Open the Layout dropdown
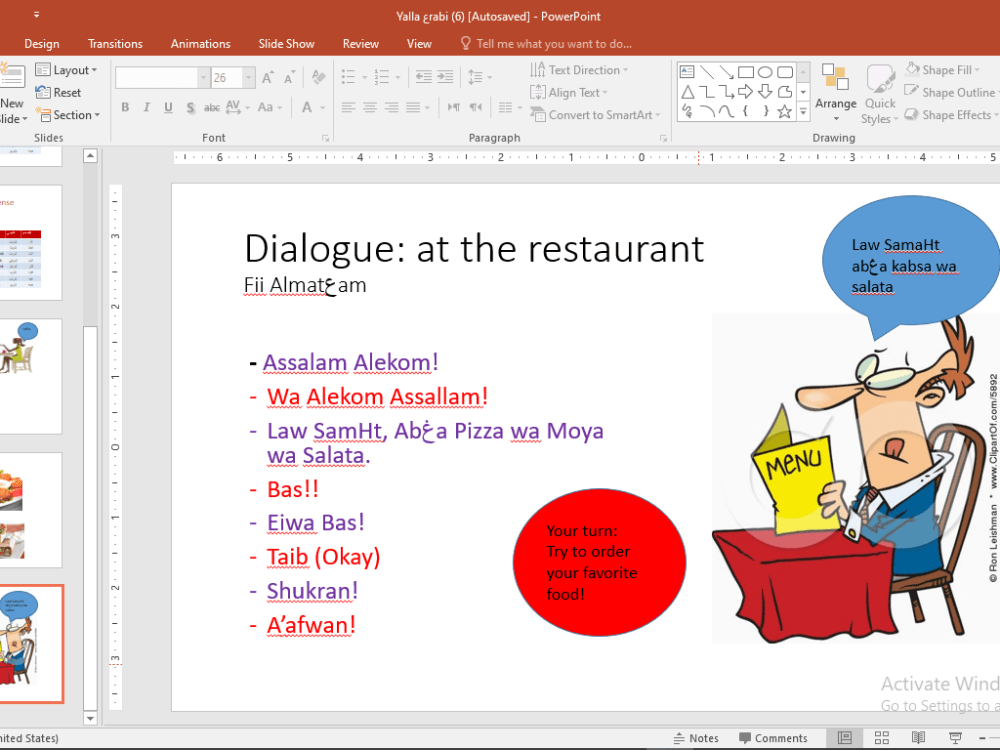Screen dimensions: 1000x750 66,70
